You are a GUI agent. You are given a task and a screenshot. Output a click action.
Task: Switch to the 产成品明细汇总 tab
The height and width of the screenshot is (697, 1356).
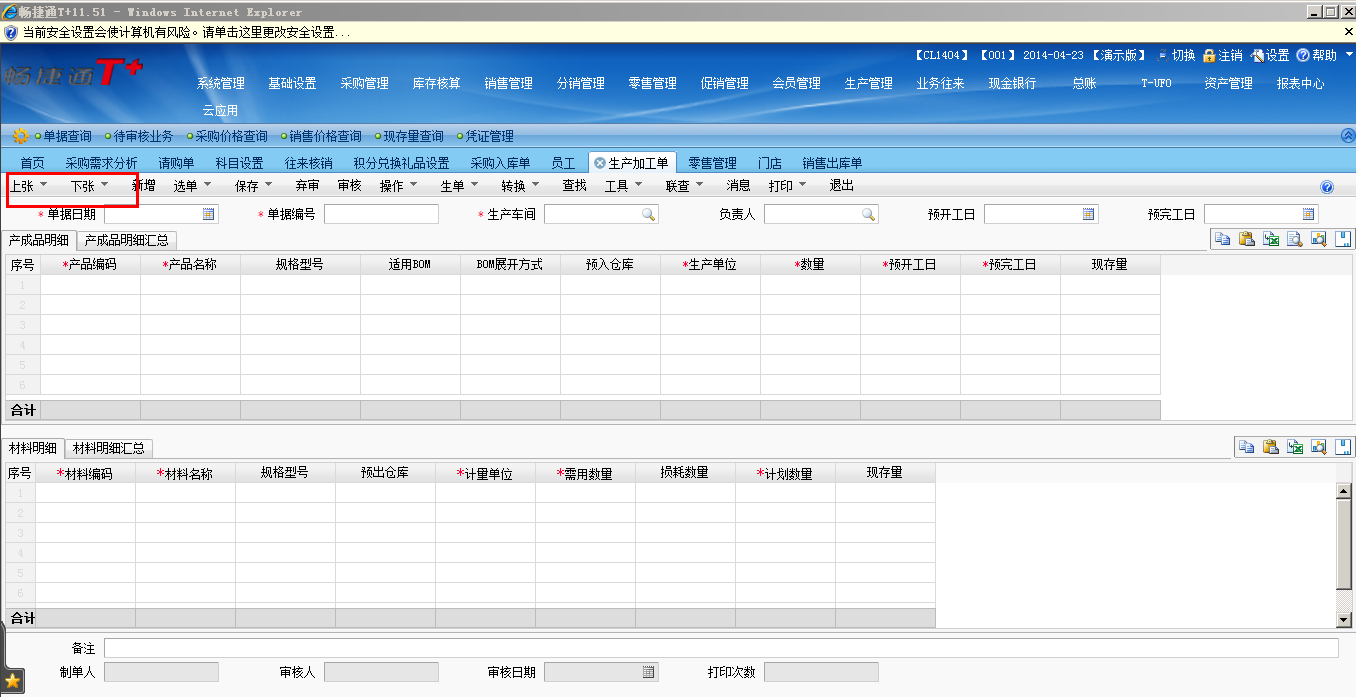(x=127, y=240)
